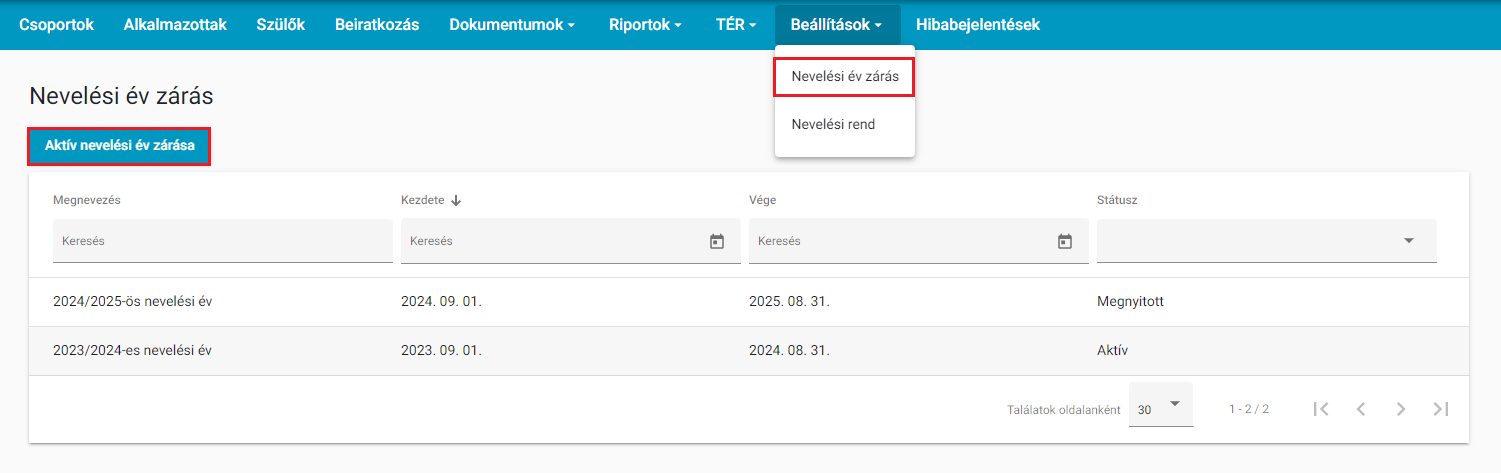Click the Aktív nevelési év zárása button

[119, 147]
